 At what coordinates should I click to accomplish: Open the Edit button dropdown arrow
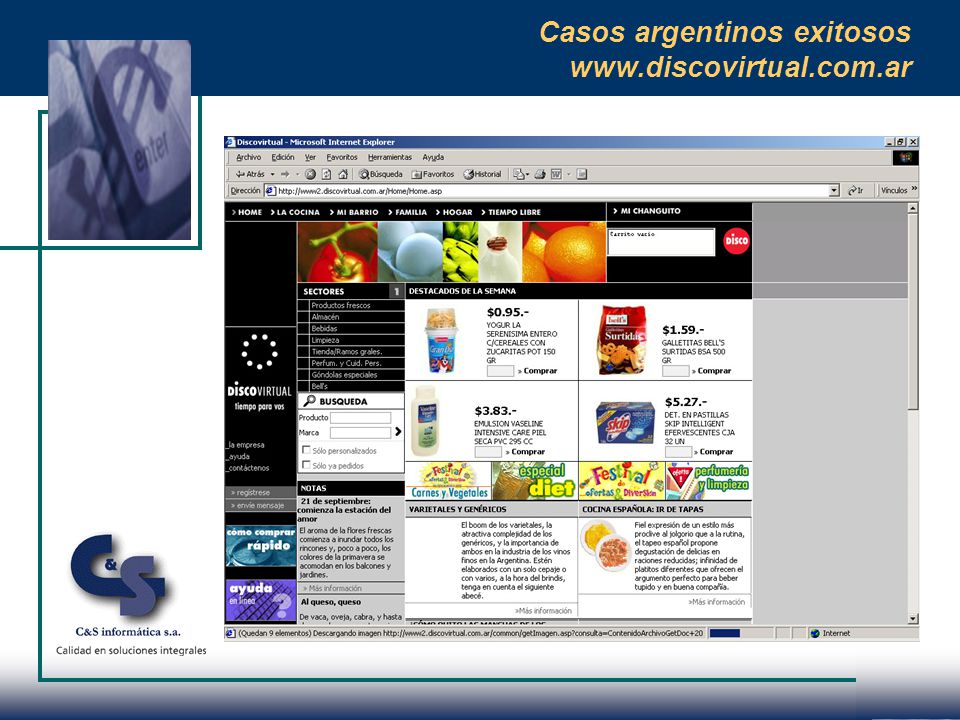click(x=568, y=174)
